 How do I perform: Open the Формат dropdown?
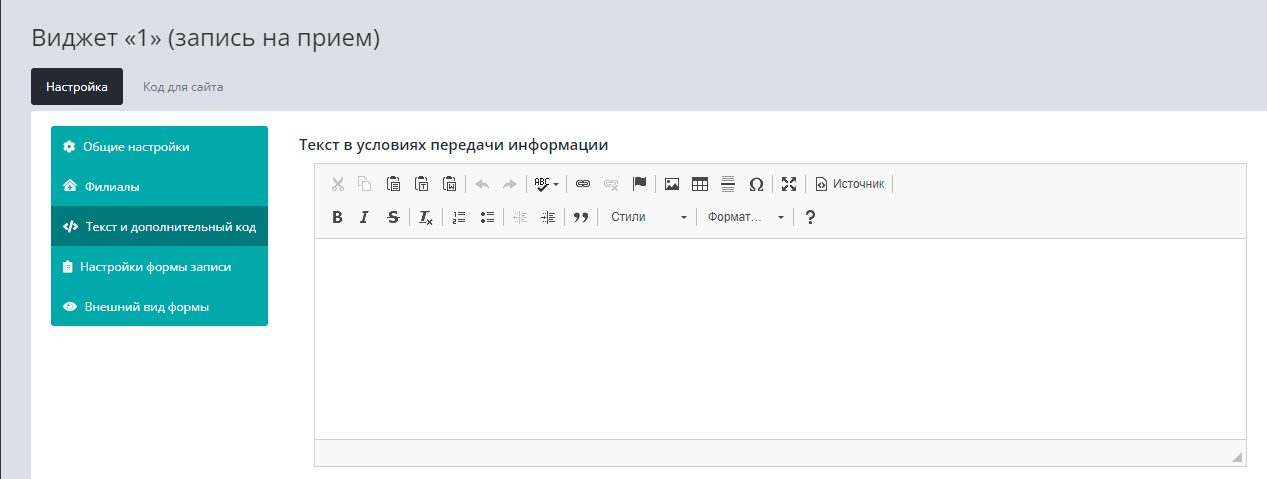point(745,217)
